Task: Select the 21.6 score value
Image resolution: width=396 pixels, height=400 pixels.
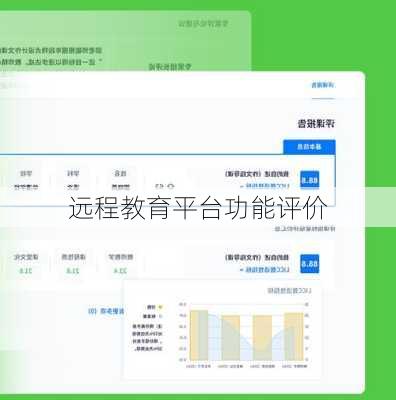Action: click(73, 271)
